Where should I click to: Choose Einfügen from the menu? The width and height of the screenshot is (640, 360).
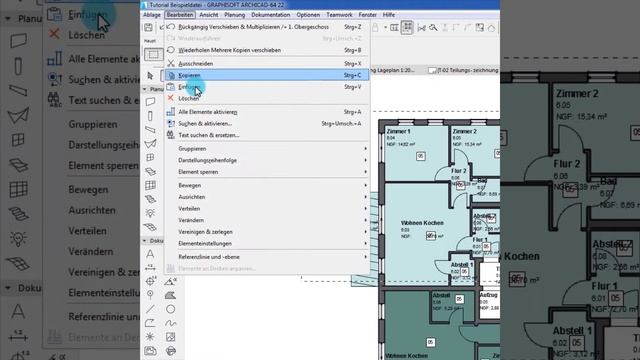[x=267, y=87]
